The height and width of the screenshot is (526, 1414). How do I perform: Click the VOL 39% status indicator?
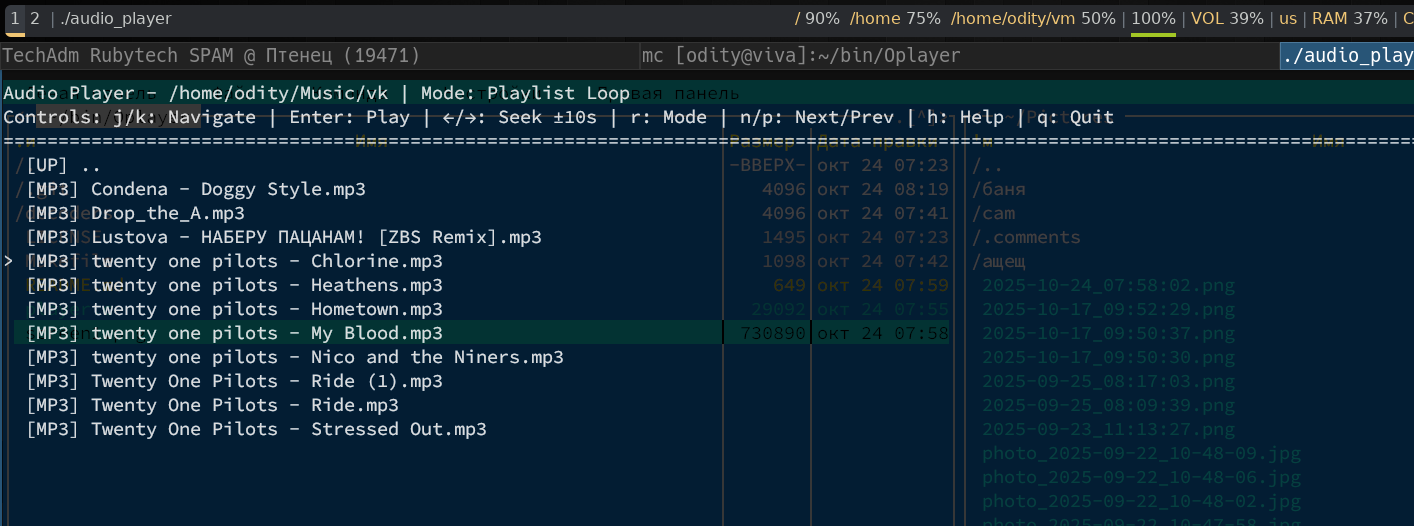click(x=1227, y=18)
